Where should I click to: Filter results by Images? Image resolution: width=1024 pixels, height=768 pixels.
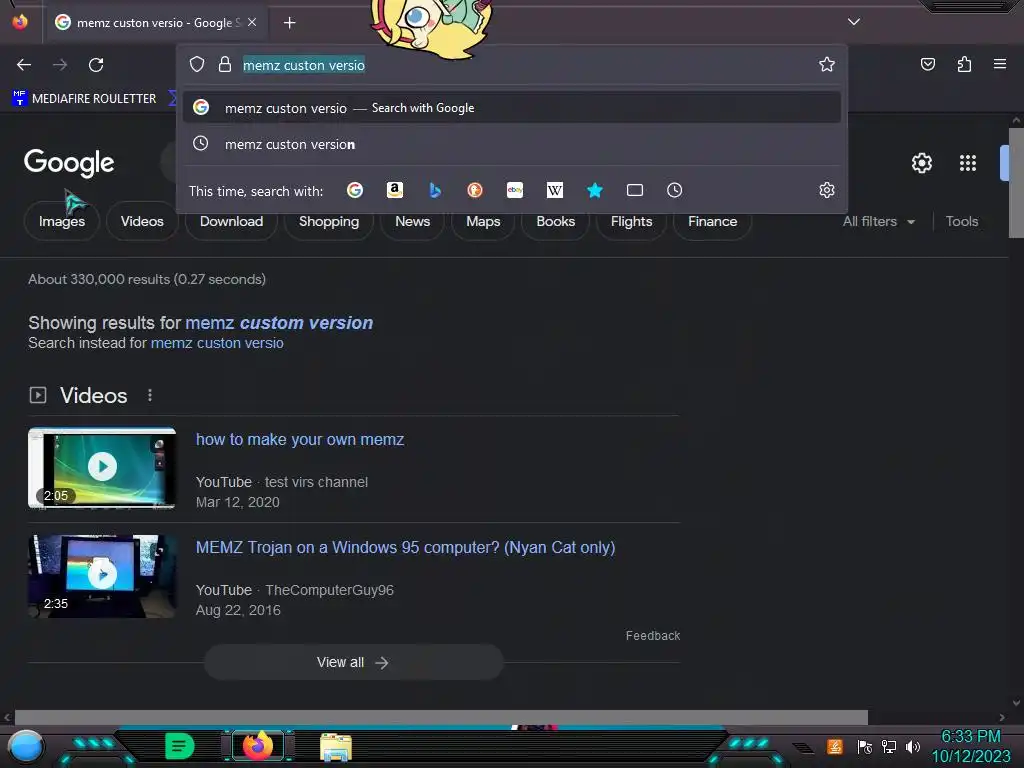(62, 221)
